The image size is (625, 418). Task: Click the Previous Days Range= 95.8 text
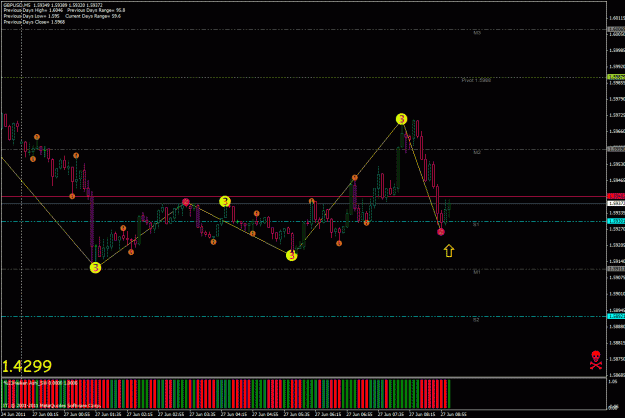(x=96, y=10)
